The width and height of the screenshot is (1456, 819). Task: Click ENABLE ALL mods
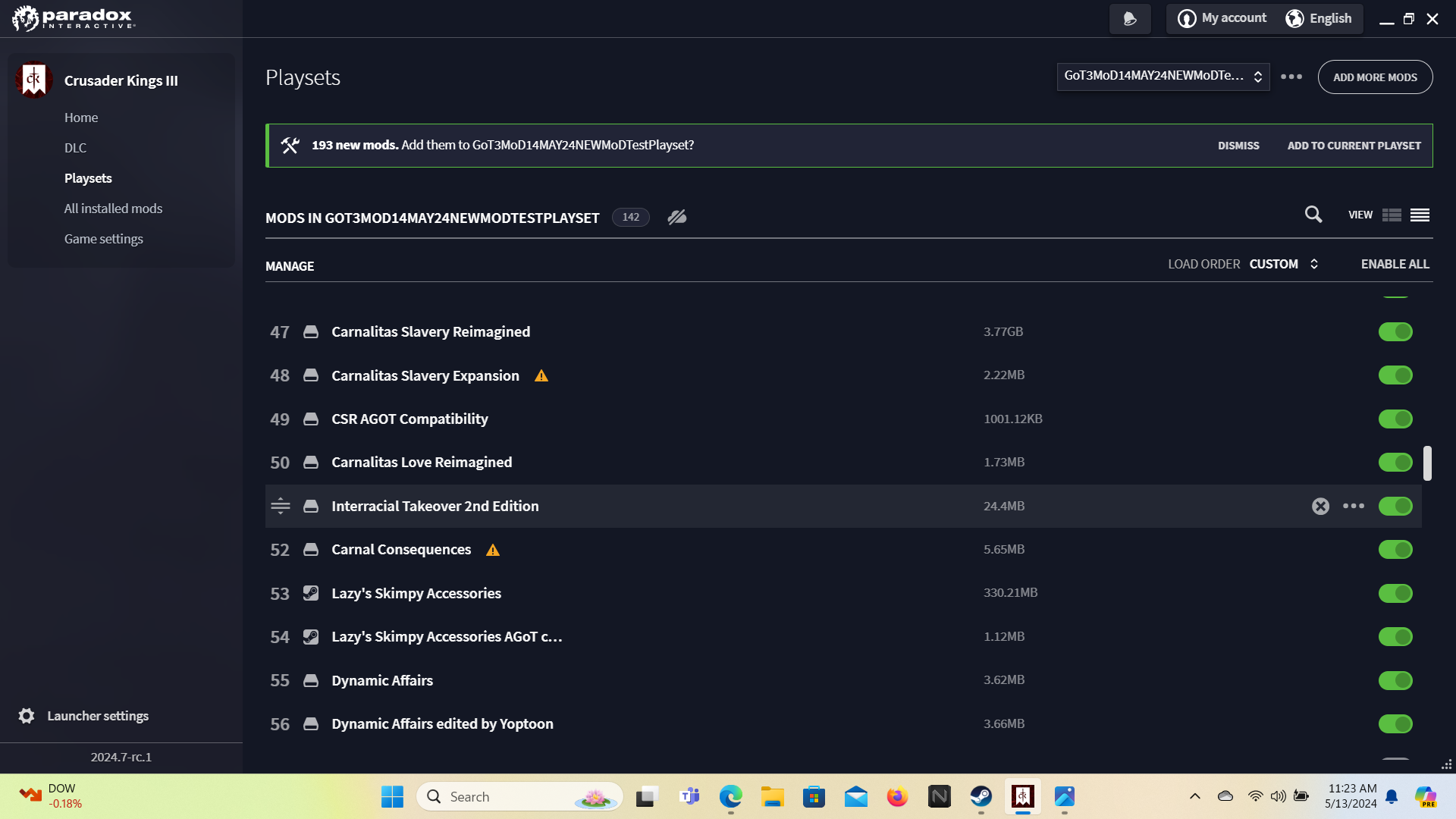tap(1395, 264)
